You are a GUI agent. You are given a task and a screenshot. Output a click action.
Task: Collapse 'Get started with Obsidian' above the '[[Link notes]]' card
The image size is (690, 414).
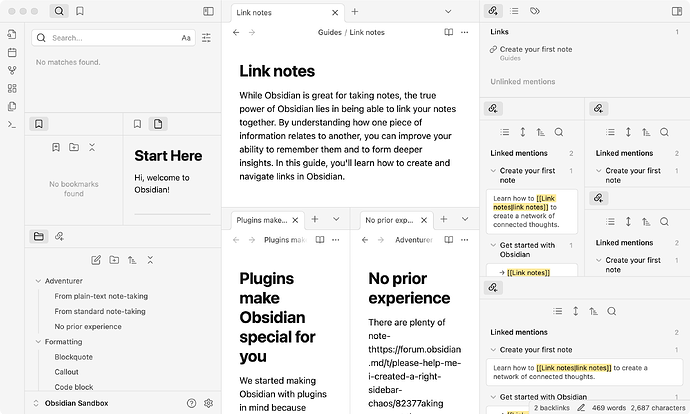point(493,245)
